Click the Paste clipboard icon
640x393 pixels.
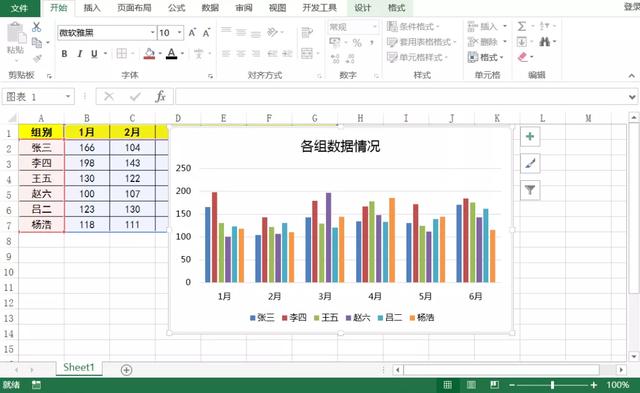tap(16, 33)
